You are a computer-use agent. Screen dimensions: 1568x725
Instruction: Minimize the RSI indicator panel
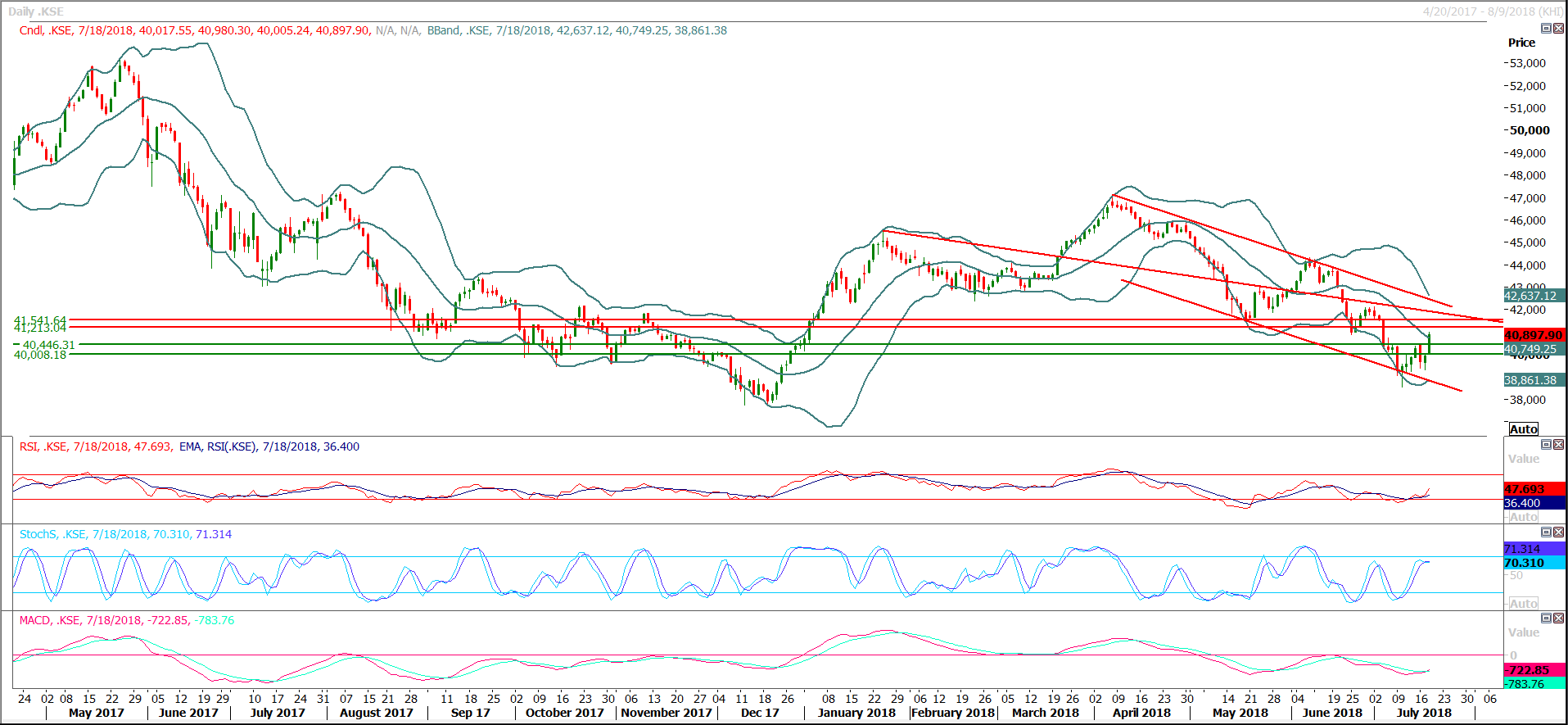click(1546, 445)
